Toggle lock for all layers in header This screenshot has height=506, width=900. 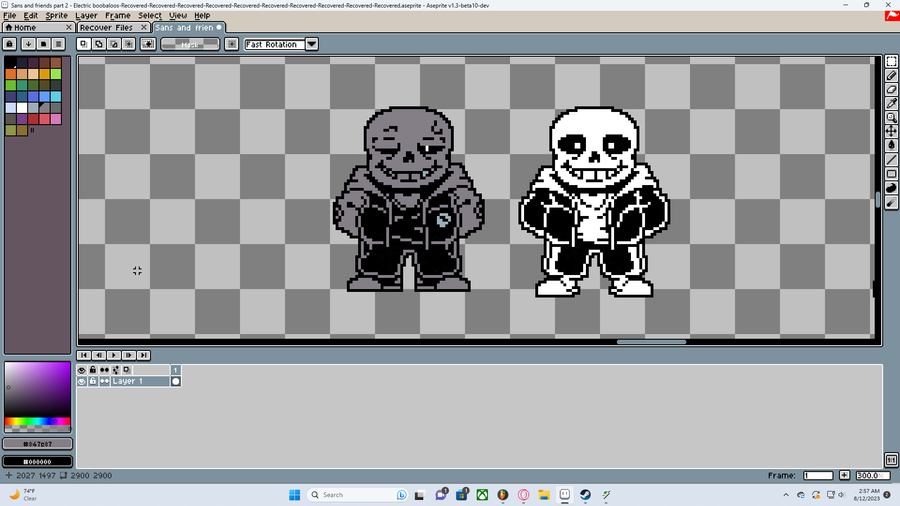[93, 370]
